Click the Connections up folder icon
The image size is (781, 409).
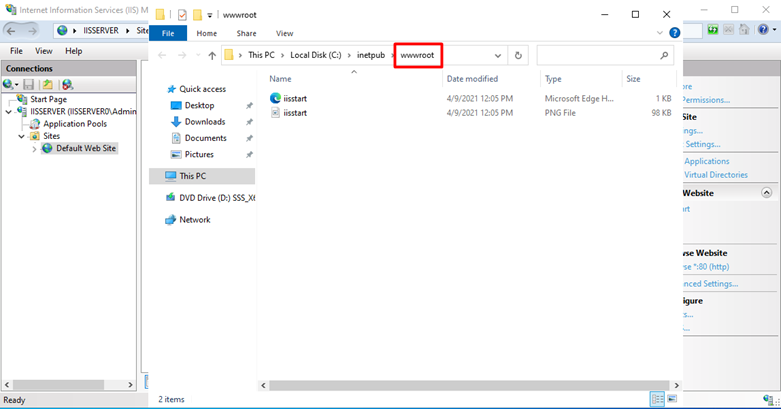[x=48, y=85]
